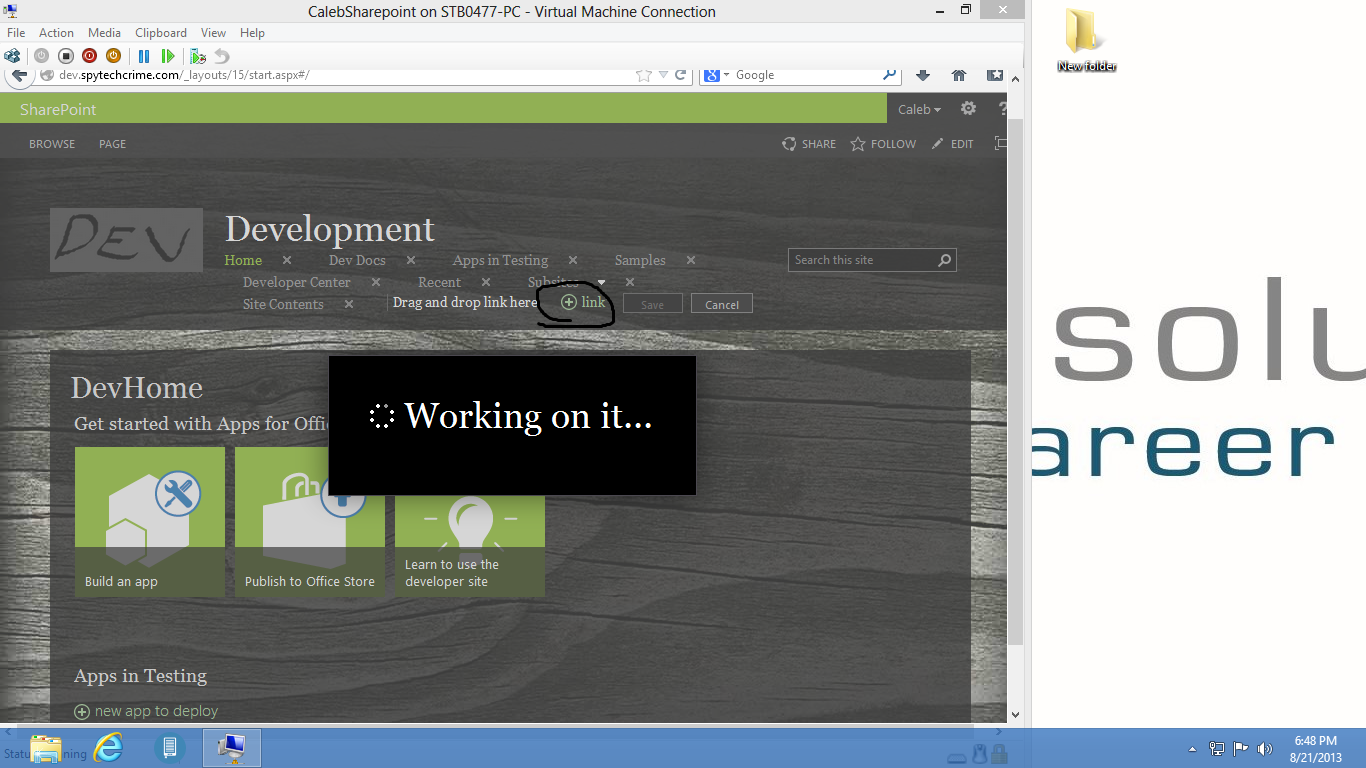Click the site search magnifier icon
The height and width of the screenshot is (768, 1366).
point(945,260)
